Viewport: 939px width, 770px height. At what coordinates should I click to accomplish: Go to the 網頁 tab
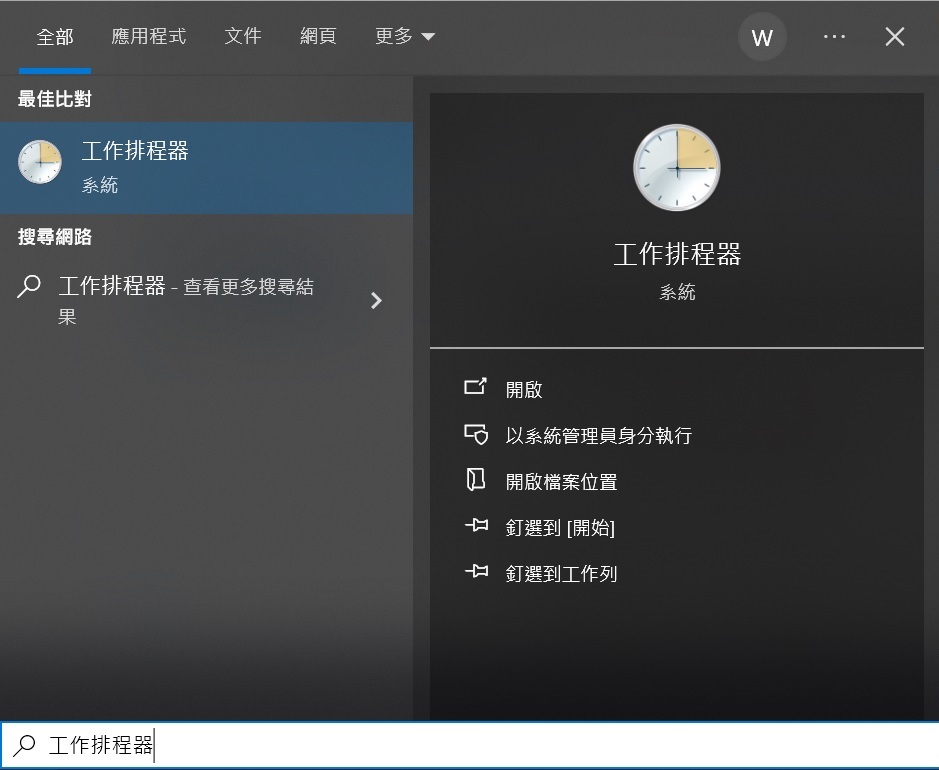[x=318, y=37]
